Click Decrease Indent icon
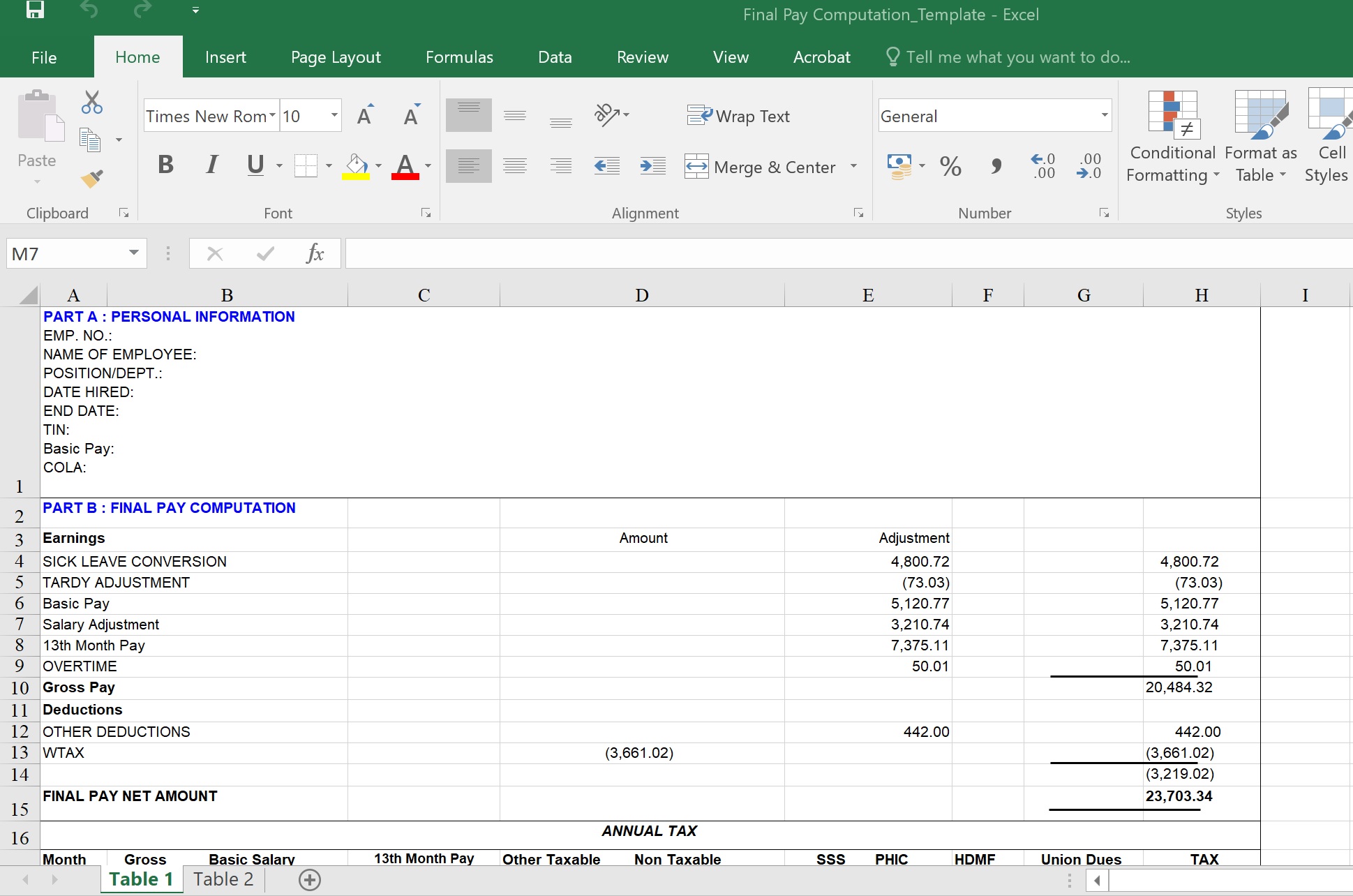 (x=607, y=166)
